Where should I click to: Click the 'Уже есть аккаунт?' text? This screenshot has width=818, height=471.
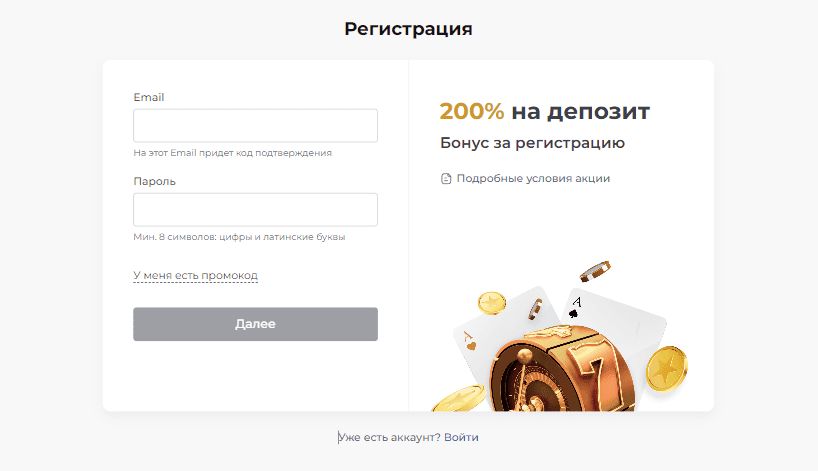390,437
